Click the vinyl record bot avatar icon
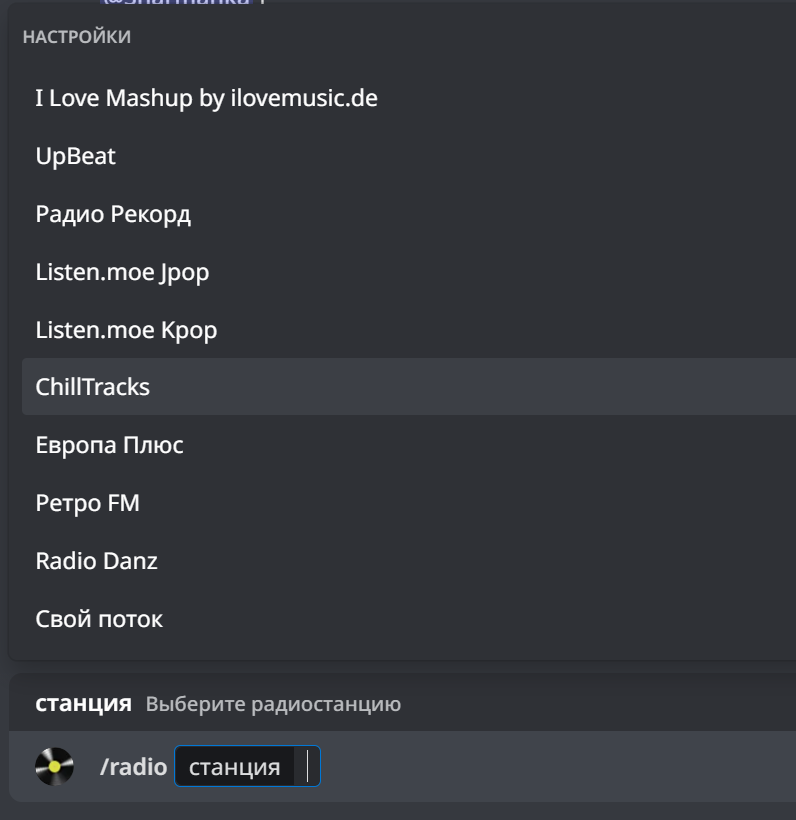 point(54,767)
